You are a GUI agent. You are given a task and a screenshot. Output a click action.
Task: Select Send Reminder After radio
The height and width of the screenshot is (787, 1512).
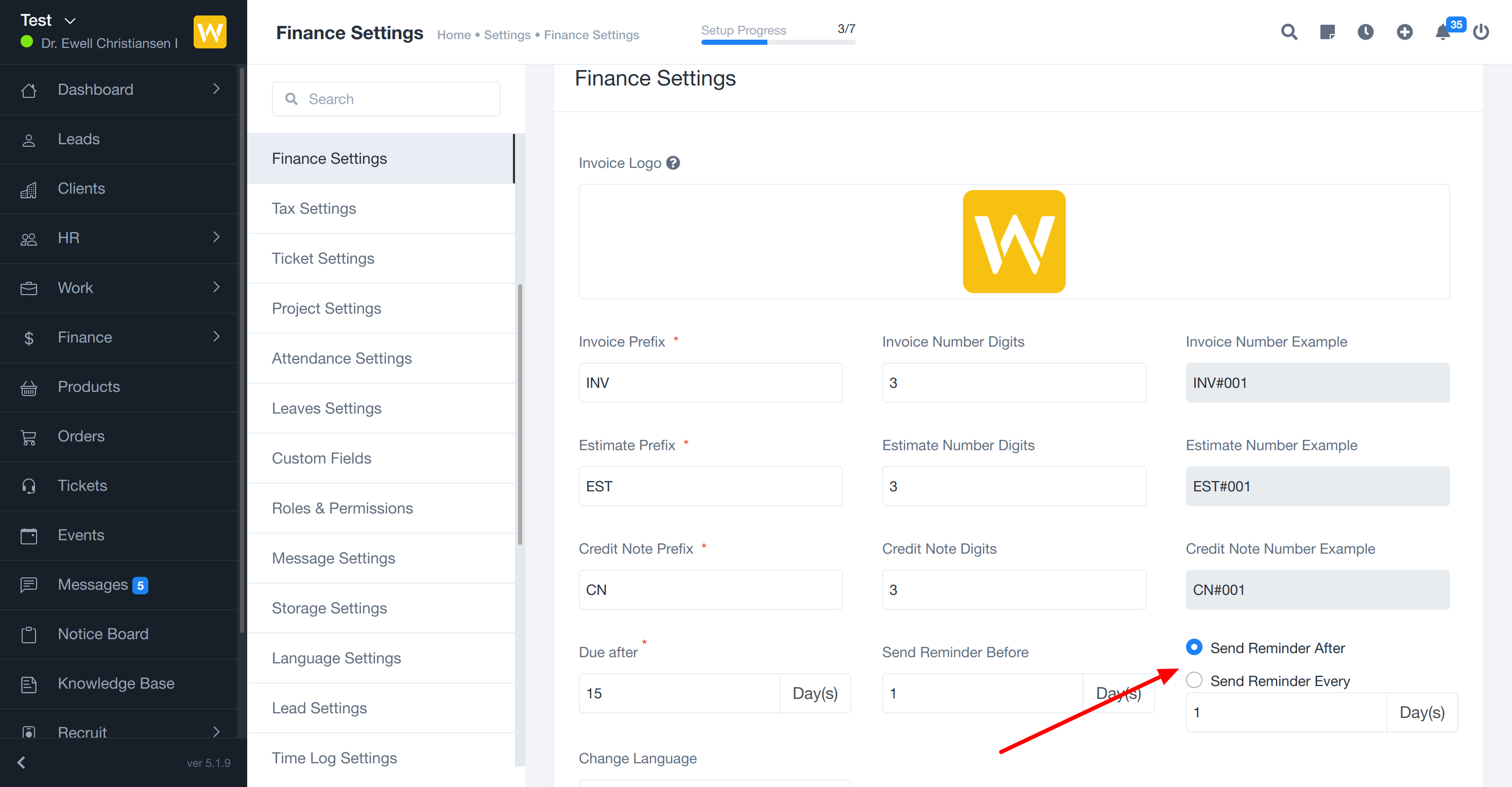tap(1194, 647)
